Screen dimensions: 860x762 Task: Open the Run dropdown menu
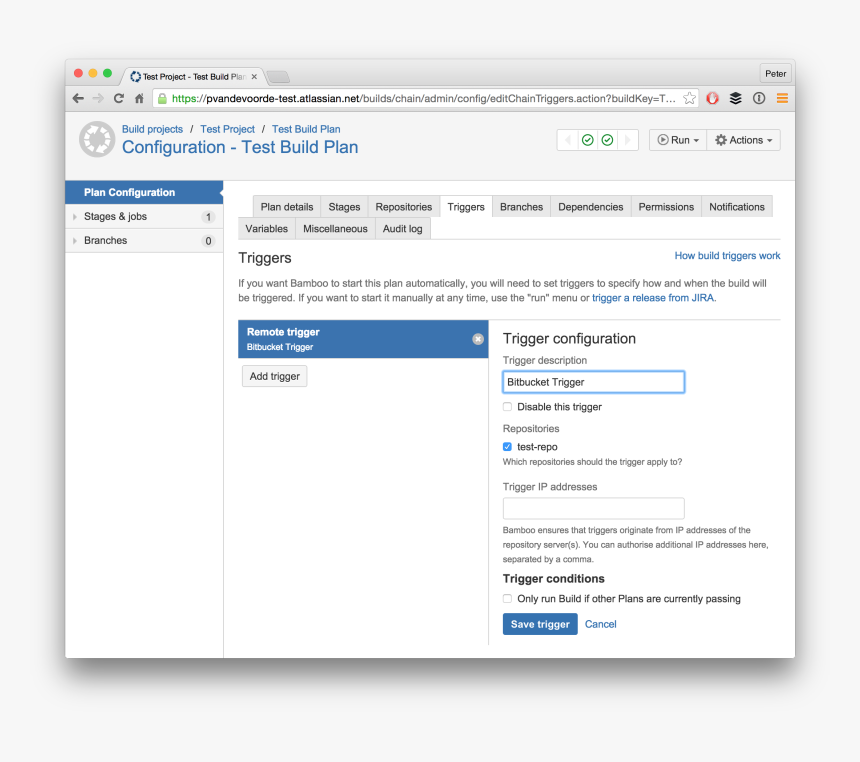[678, 140]
